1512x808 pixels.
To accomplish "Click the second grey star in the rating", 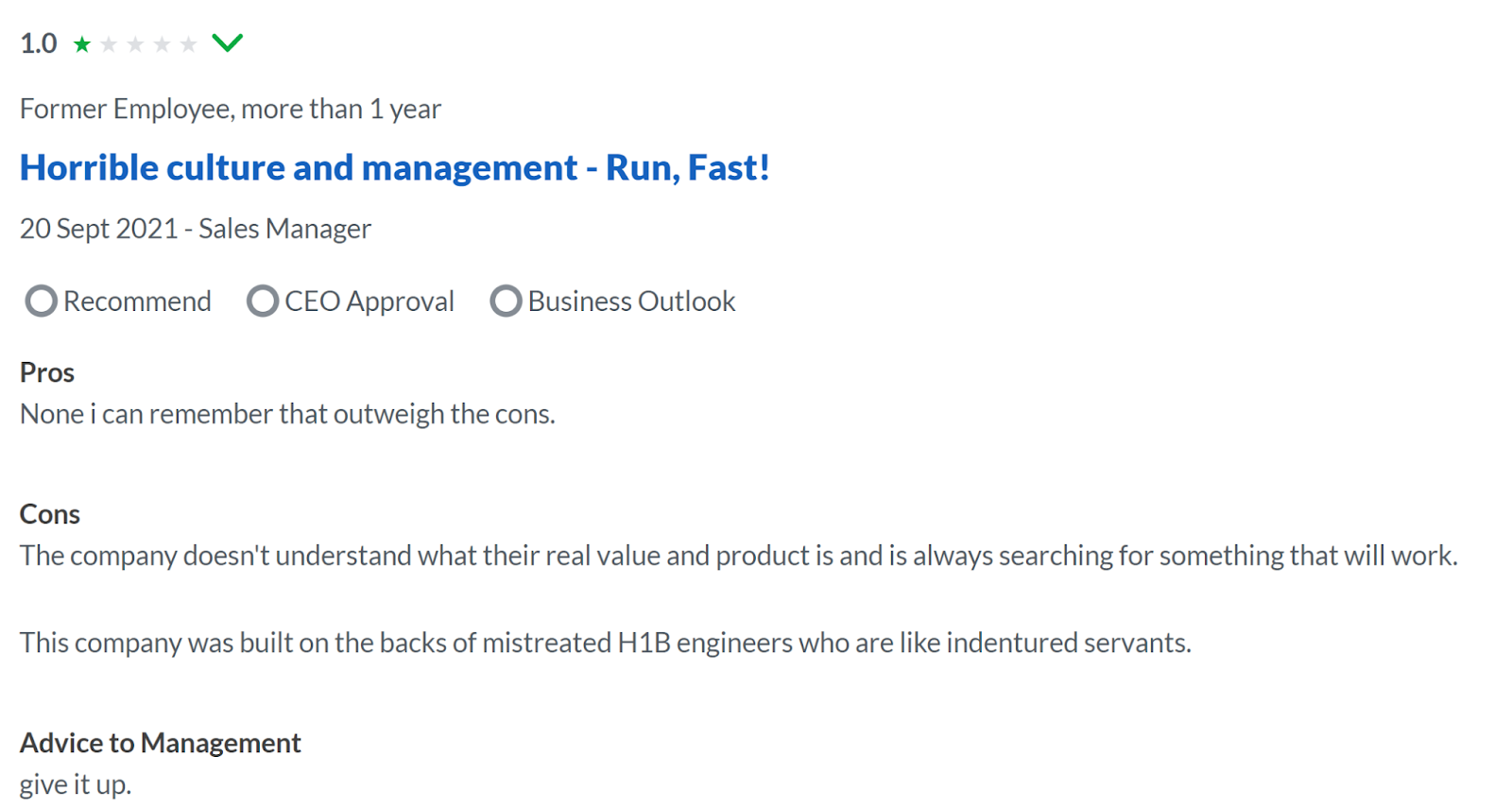I will 109,43.
